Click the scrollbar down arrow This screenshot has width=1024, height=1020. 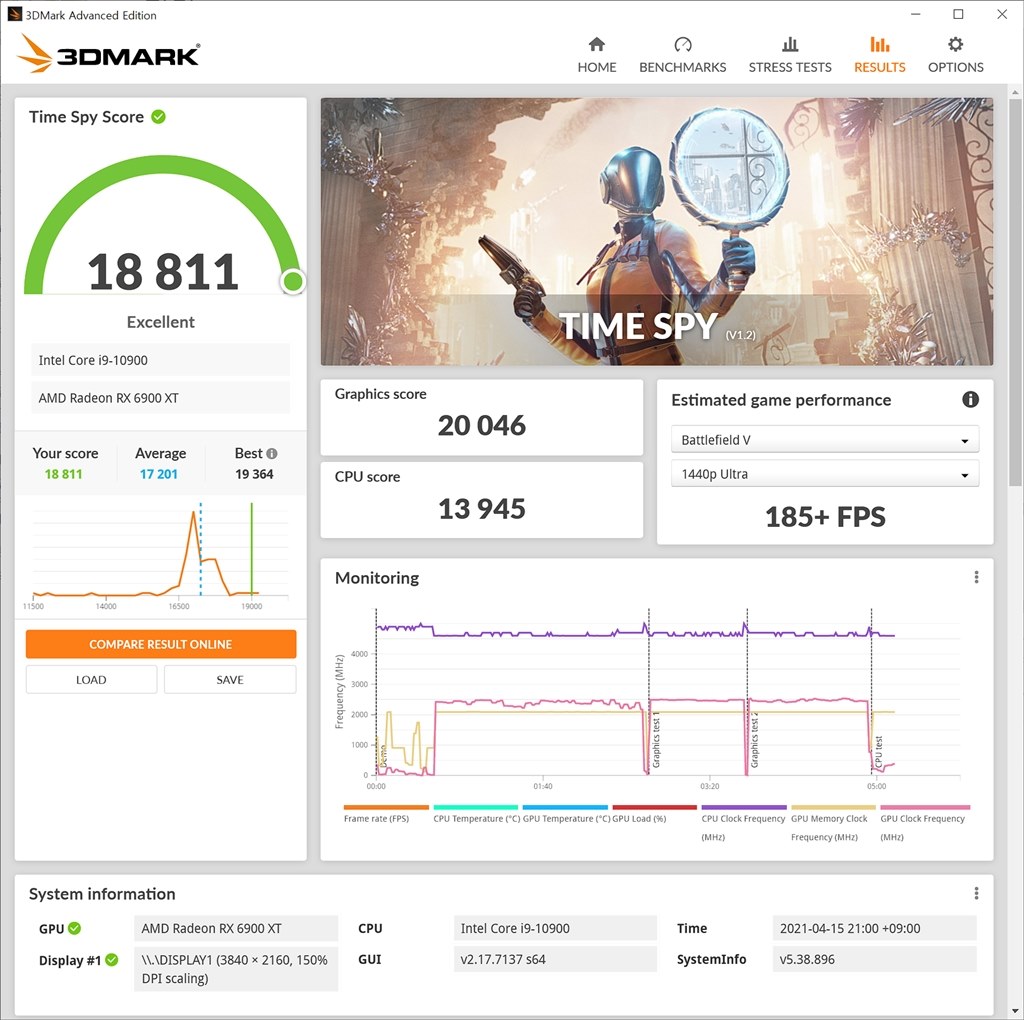1014,1011
